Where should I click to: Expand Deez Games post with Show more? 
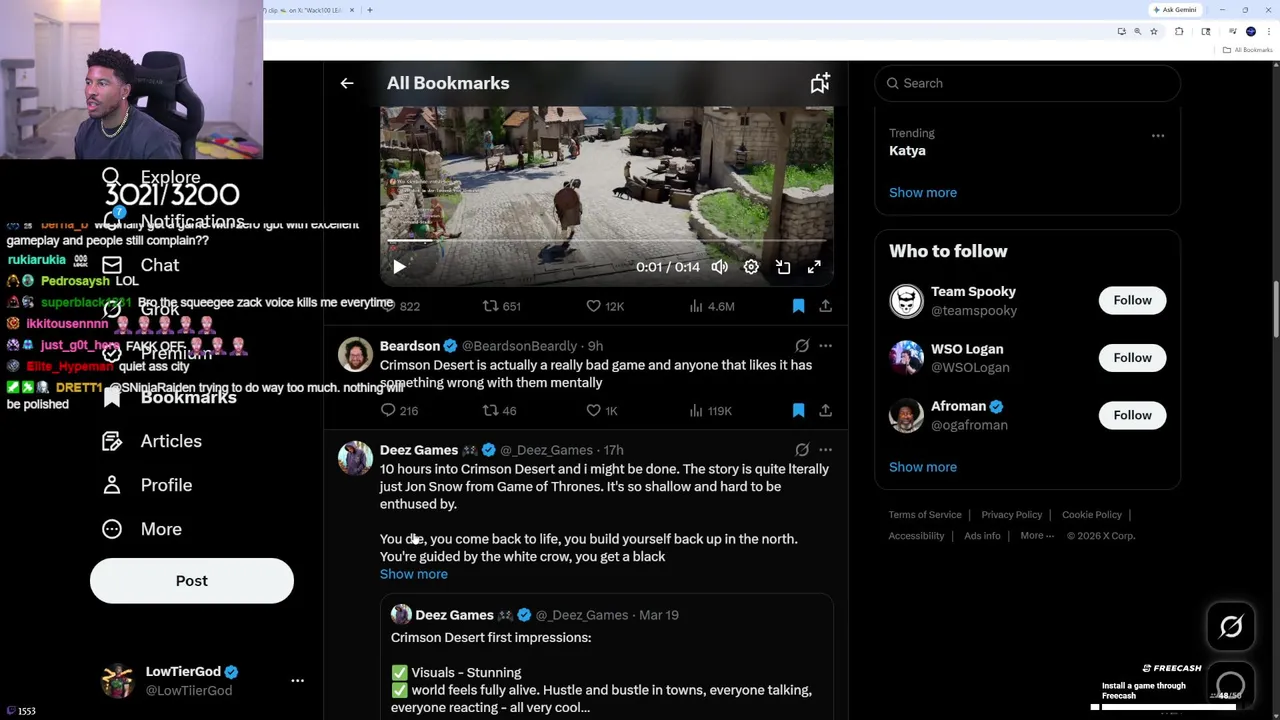click(x=414, y=574)
